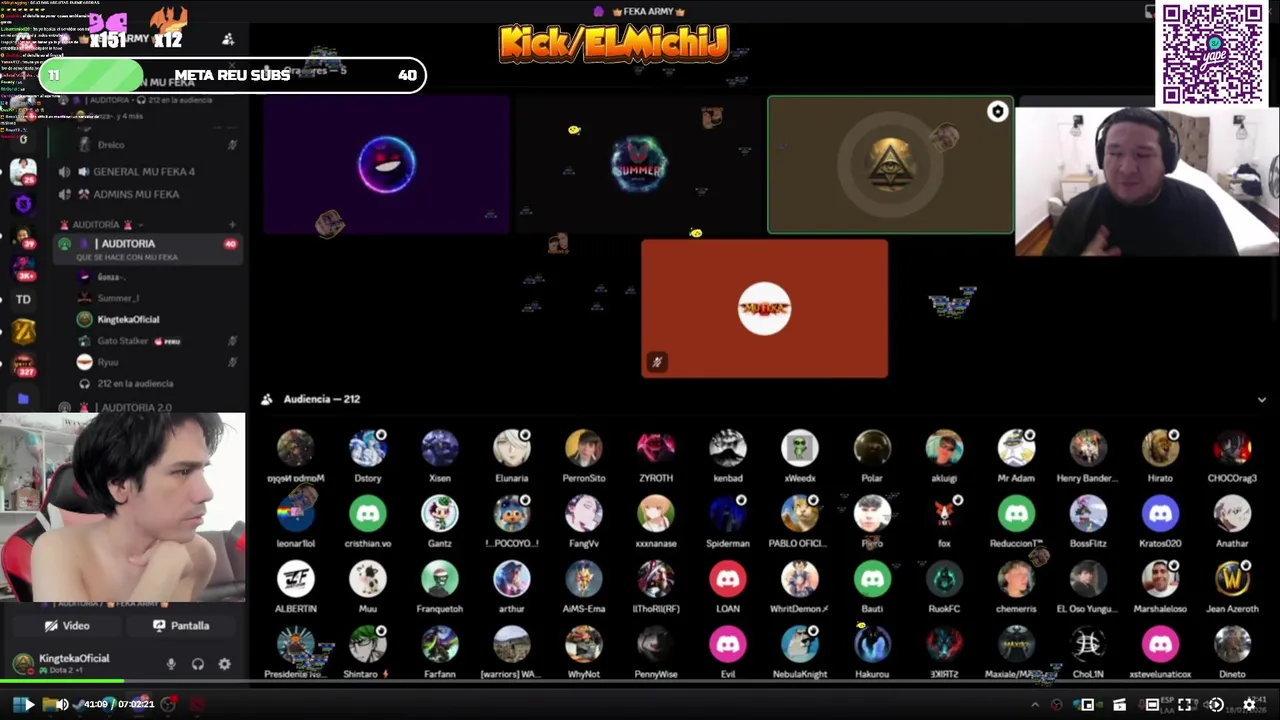Open audience member fox avatar
This screenshot has height=720, width=1280.
coord(944,514)
